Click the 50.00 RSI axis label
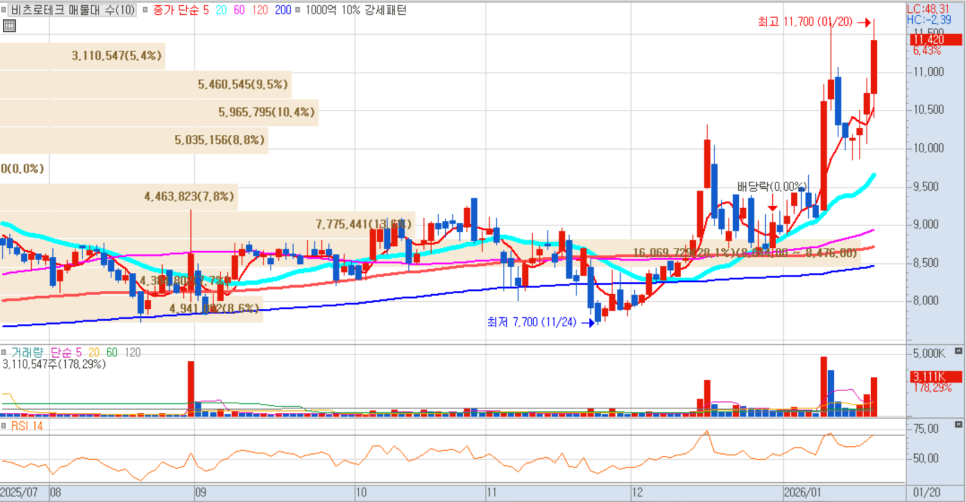This screenshot has width=966, height=502. point(926,458)
